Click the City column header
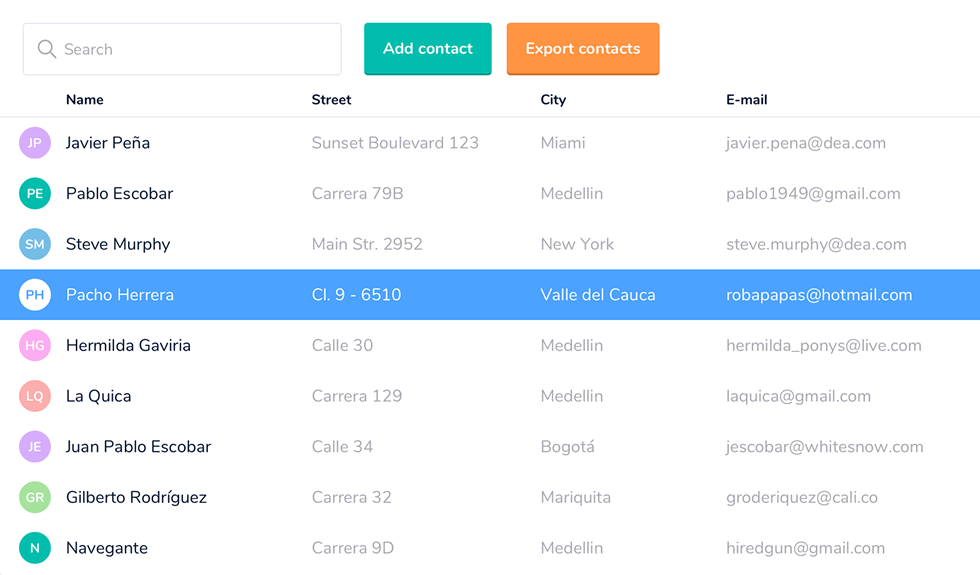Image resolution: width=980 pixels, height=575 pixels. (553, 100)
